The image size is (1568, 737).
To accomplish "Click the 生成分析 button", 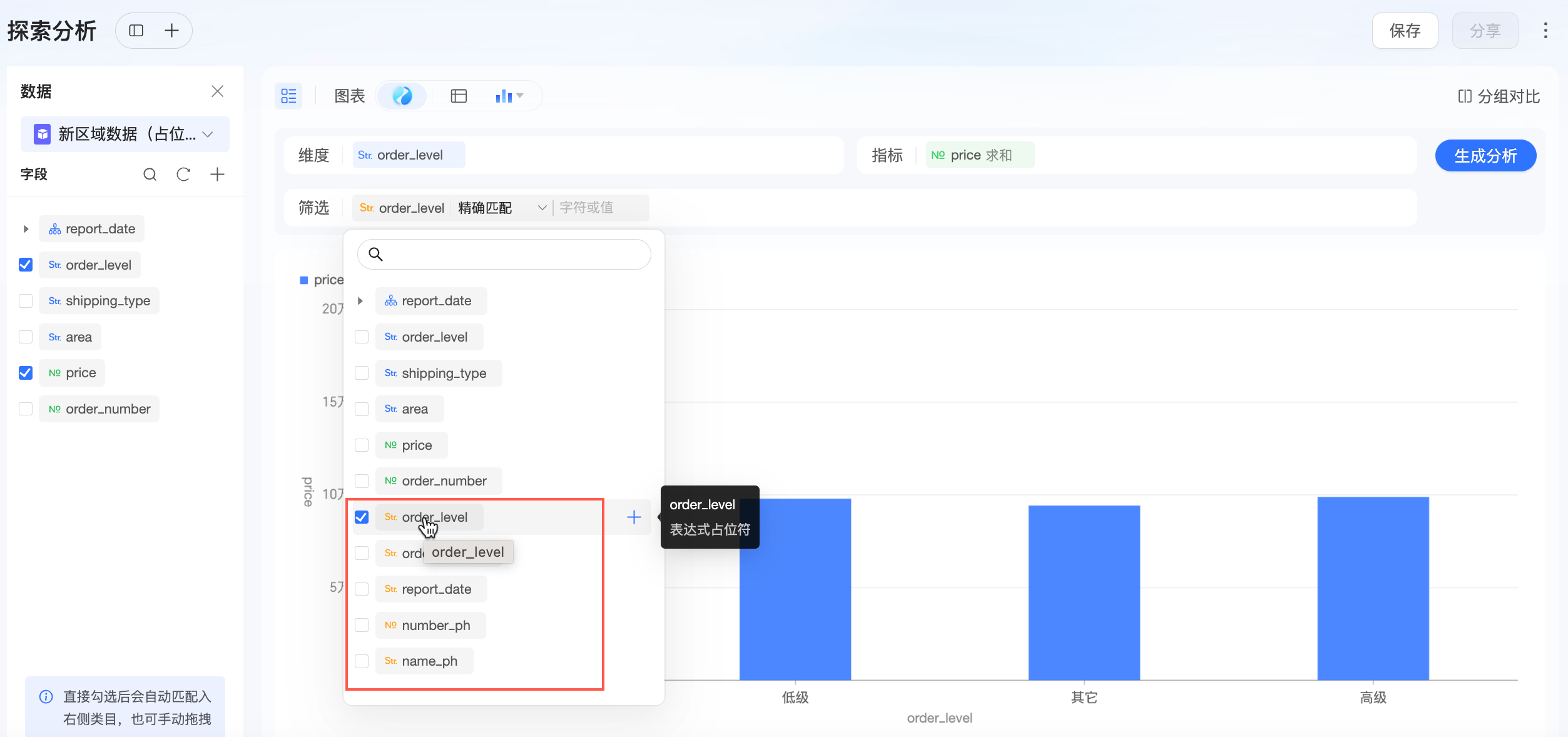I will click(x=1485, y=156).
